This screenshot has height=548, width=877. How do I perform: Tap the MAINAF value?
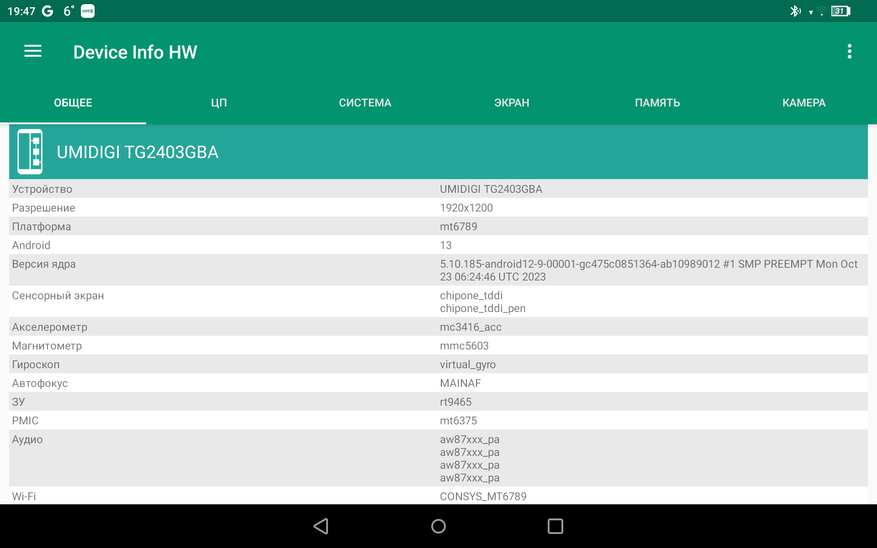pos(460,383)
